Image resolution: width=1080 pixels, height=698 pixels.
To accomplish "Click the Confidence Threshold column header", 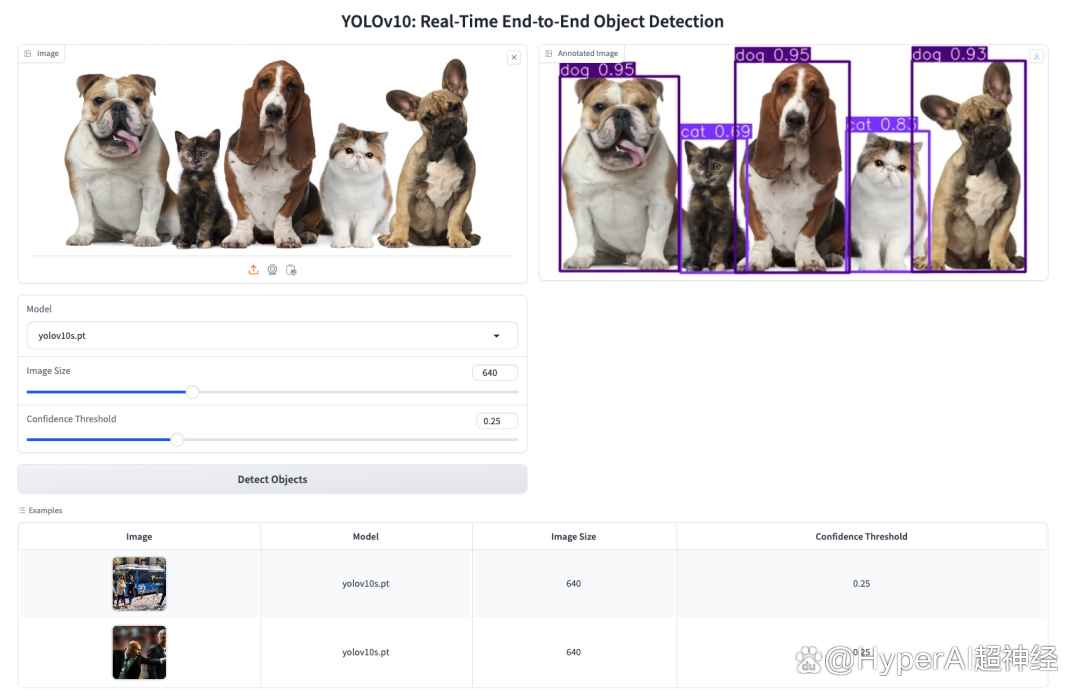I will click(861, 536).
